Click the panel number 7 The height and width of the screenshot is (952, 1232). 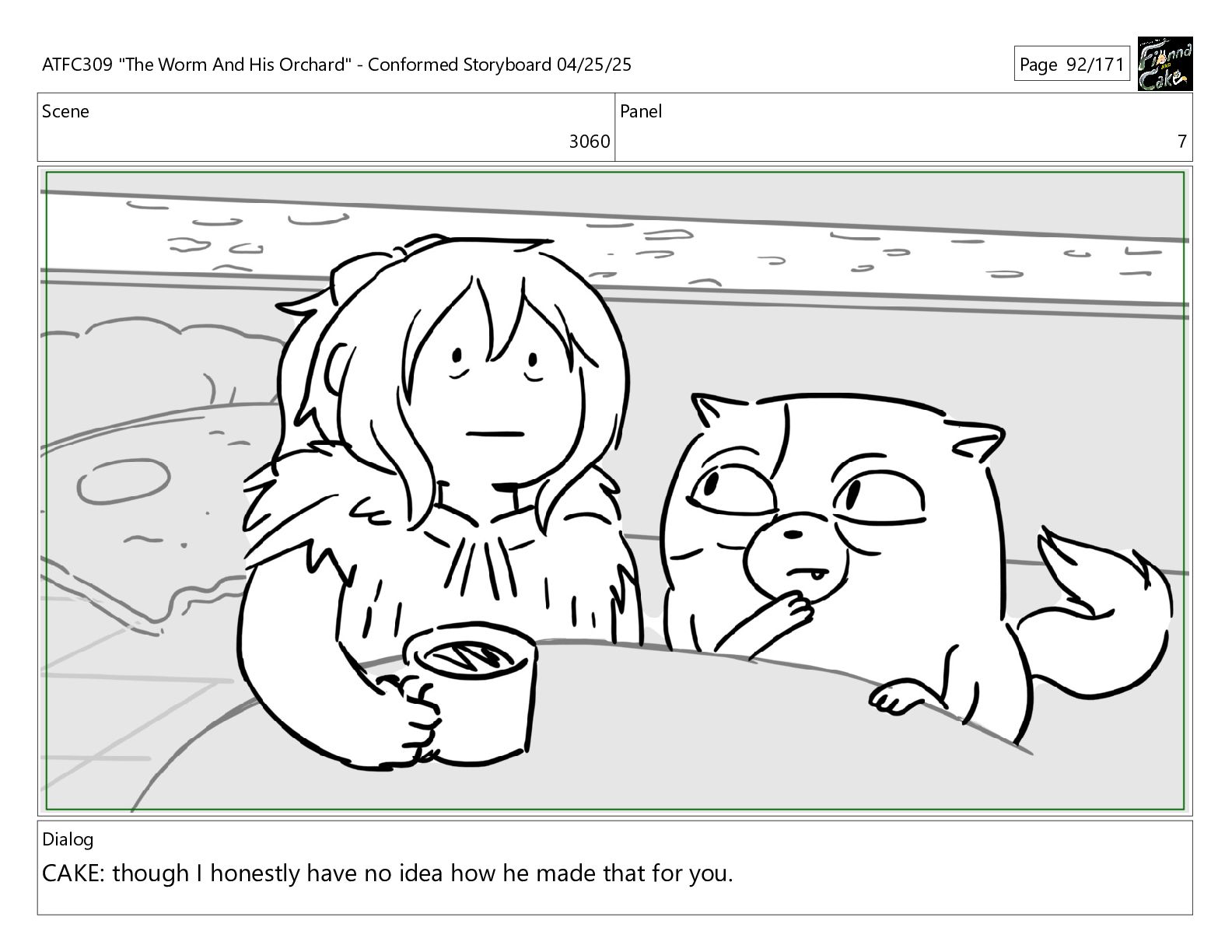tap(1181, 142)
